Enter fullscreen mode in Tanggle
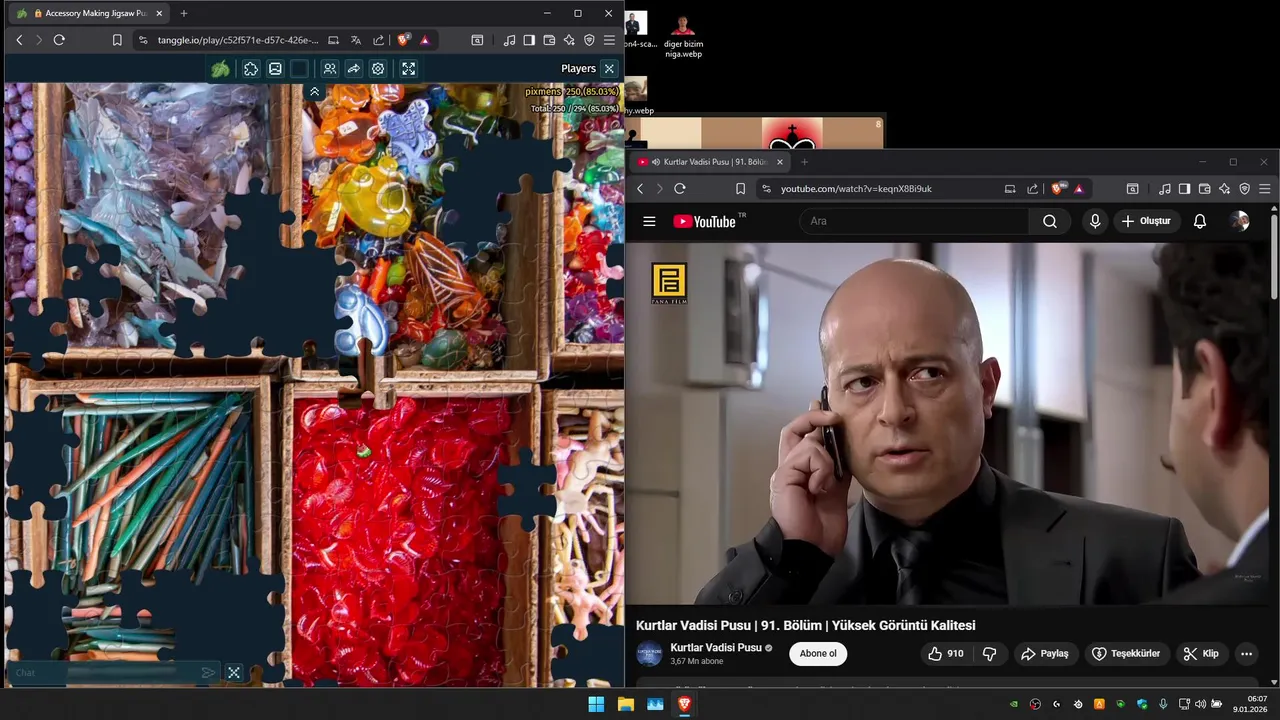The height and width of the screenshot is (720, 1280). [408, 69]
